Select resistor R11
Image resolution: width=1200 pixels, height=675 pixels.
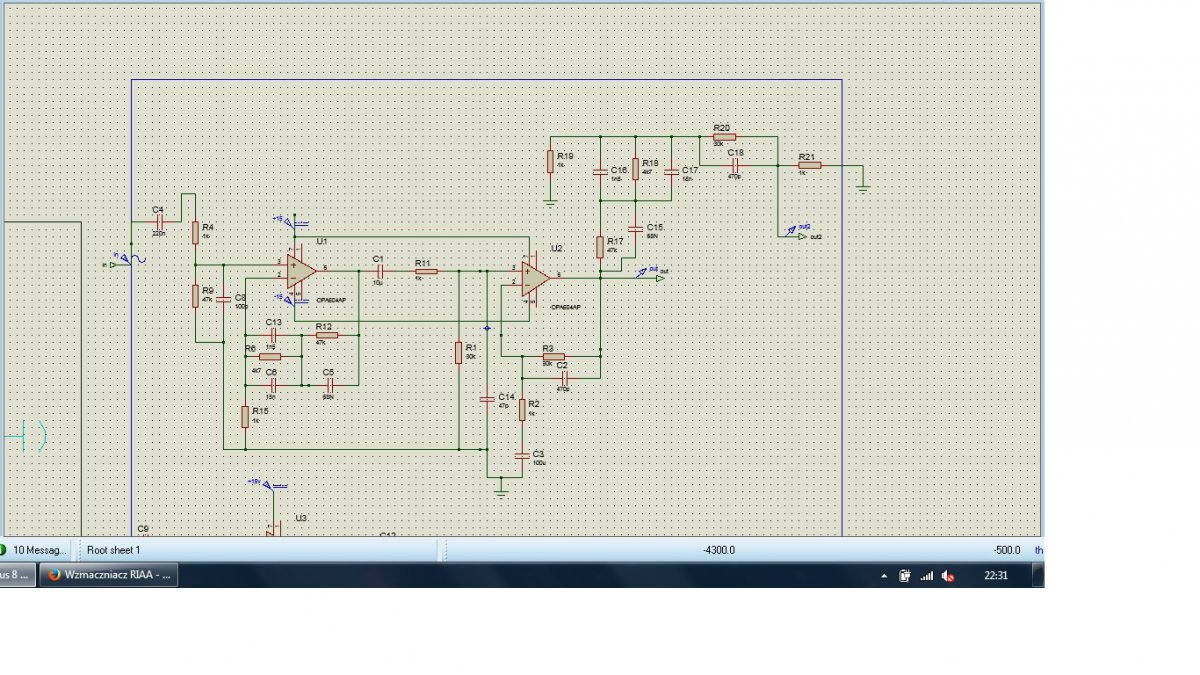tap(426, 270)
